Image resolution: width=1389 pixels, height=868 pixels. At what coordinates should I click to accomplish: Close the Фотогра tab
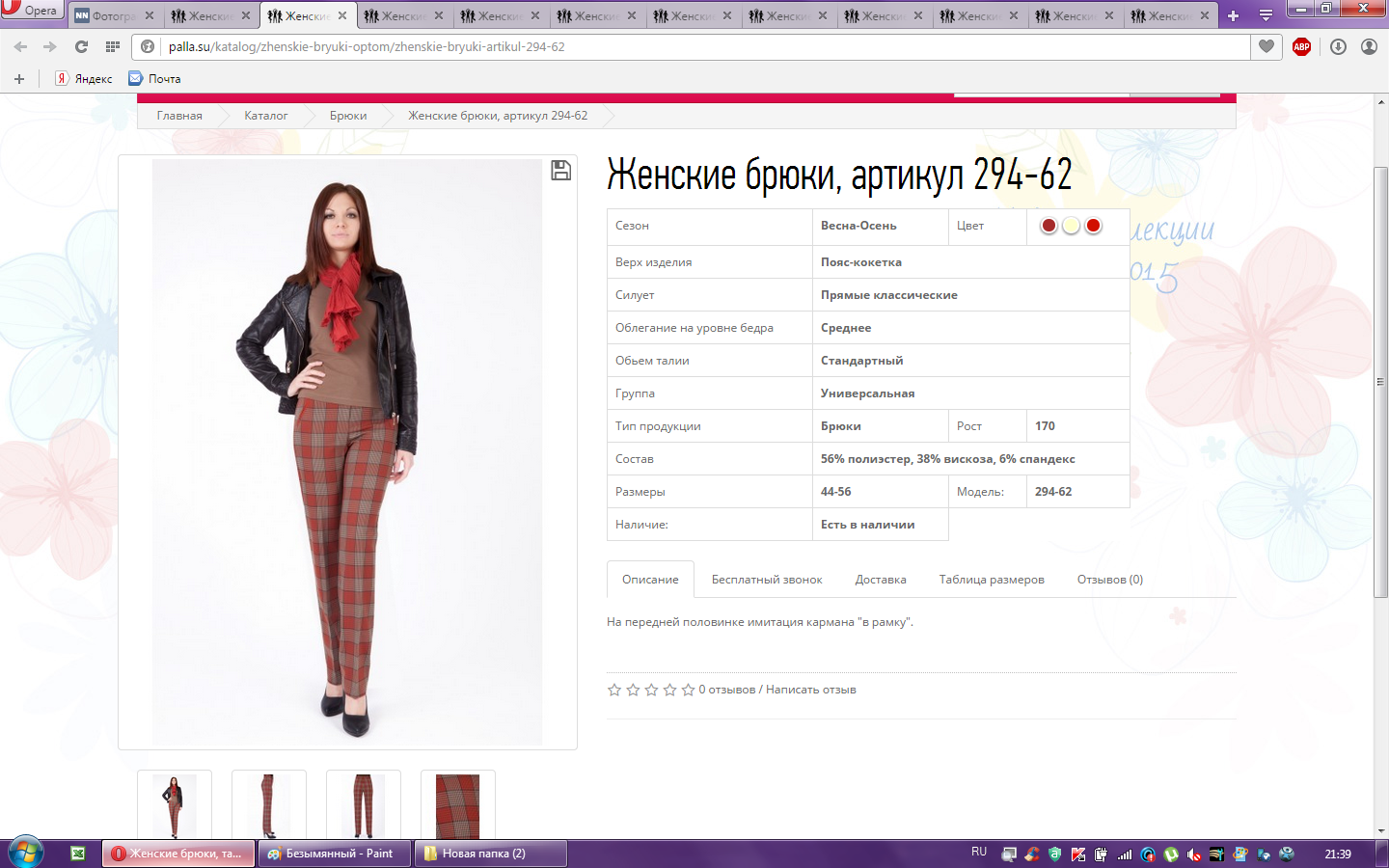click(150, 15)
